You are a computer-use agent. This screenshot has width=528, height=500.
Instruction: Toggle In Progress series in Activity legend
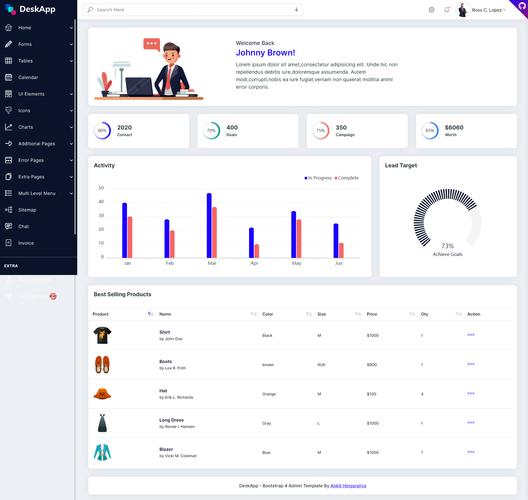click(318, 178)
